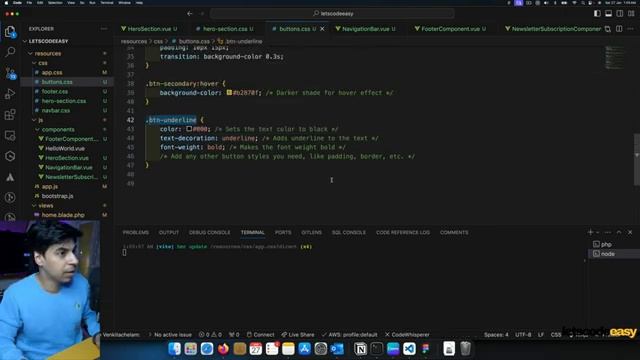Screen dimensions: 640x360
Task: Add a new terminal with plus icon
Action: point(590,232)
